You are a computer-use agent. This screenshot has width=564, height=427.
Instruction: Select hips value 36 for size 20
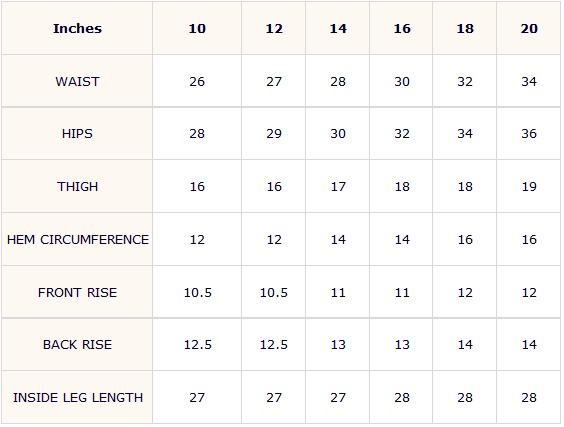click(529, 134)
